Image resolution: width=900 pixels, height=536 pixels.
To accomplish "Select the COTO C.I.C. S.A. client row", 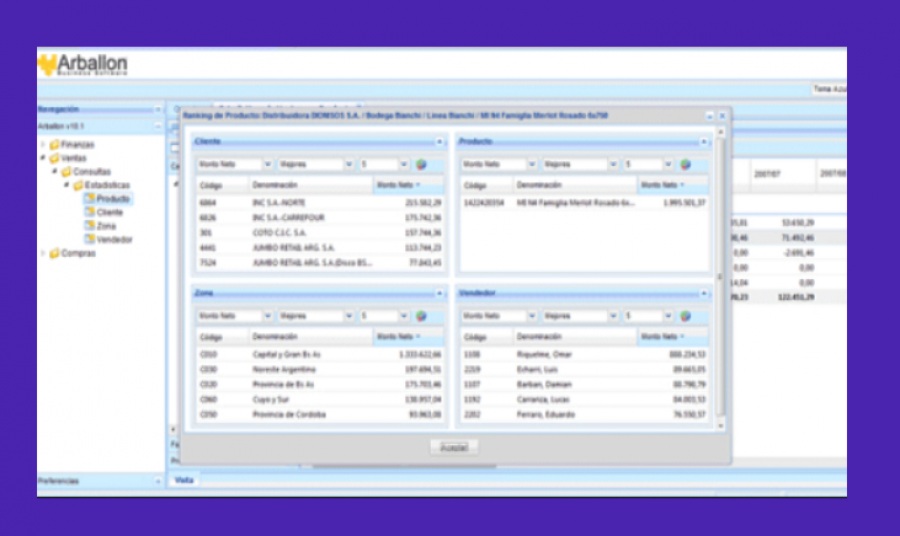I will point(320,233).
